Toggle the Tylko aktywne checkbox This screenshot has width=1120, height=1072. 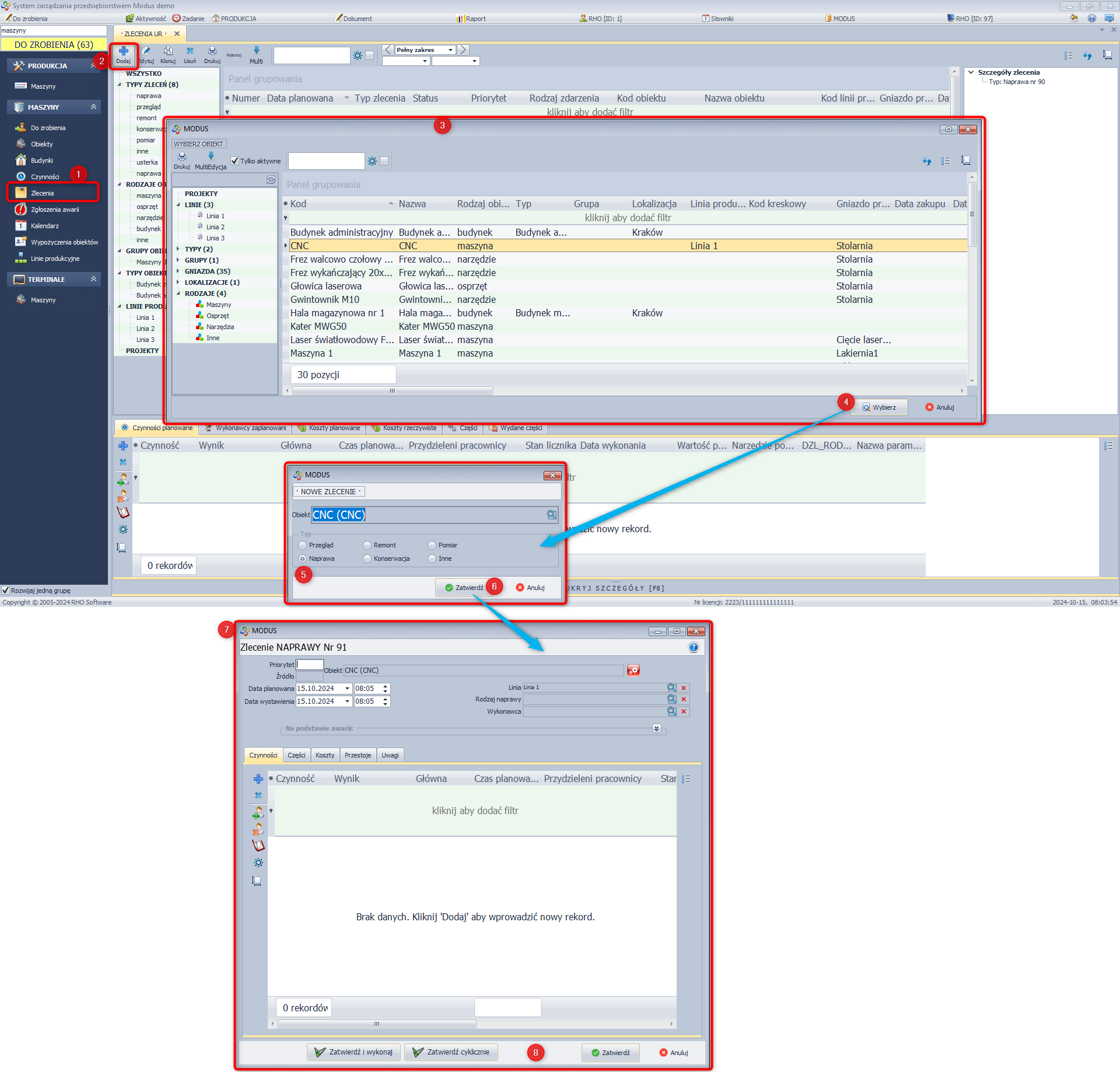click(235, 161)
